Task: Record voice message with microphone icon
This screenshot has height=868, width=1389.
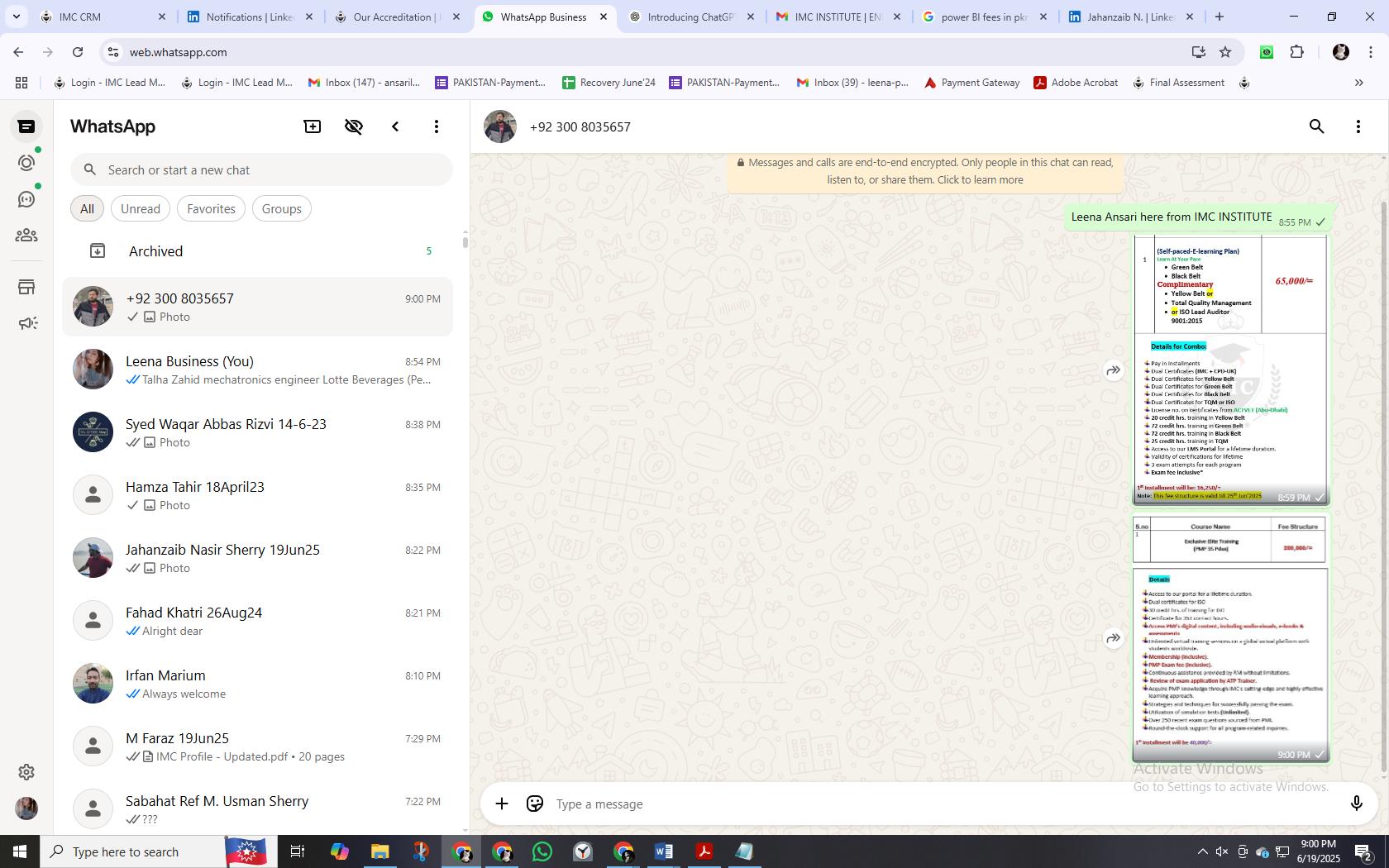Action: tap(1356, 804)
